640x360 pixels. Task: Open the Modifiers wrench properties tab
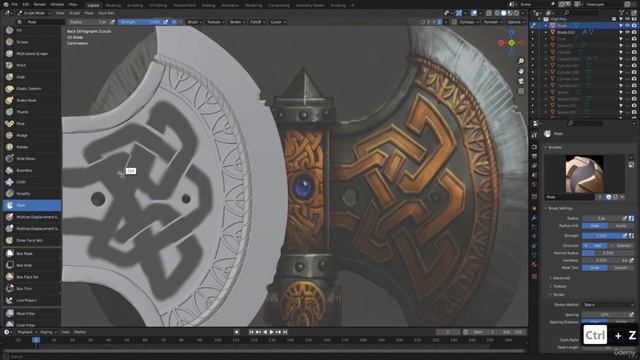[534, 218]
